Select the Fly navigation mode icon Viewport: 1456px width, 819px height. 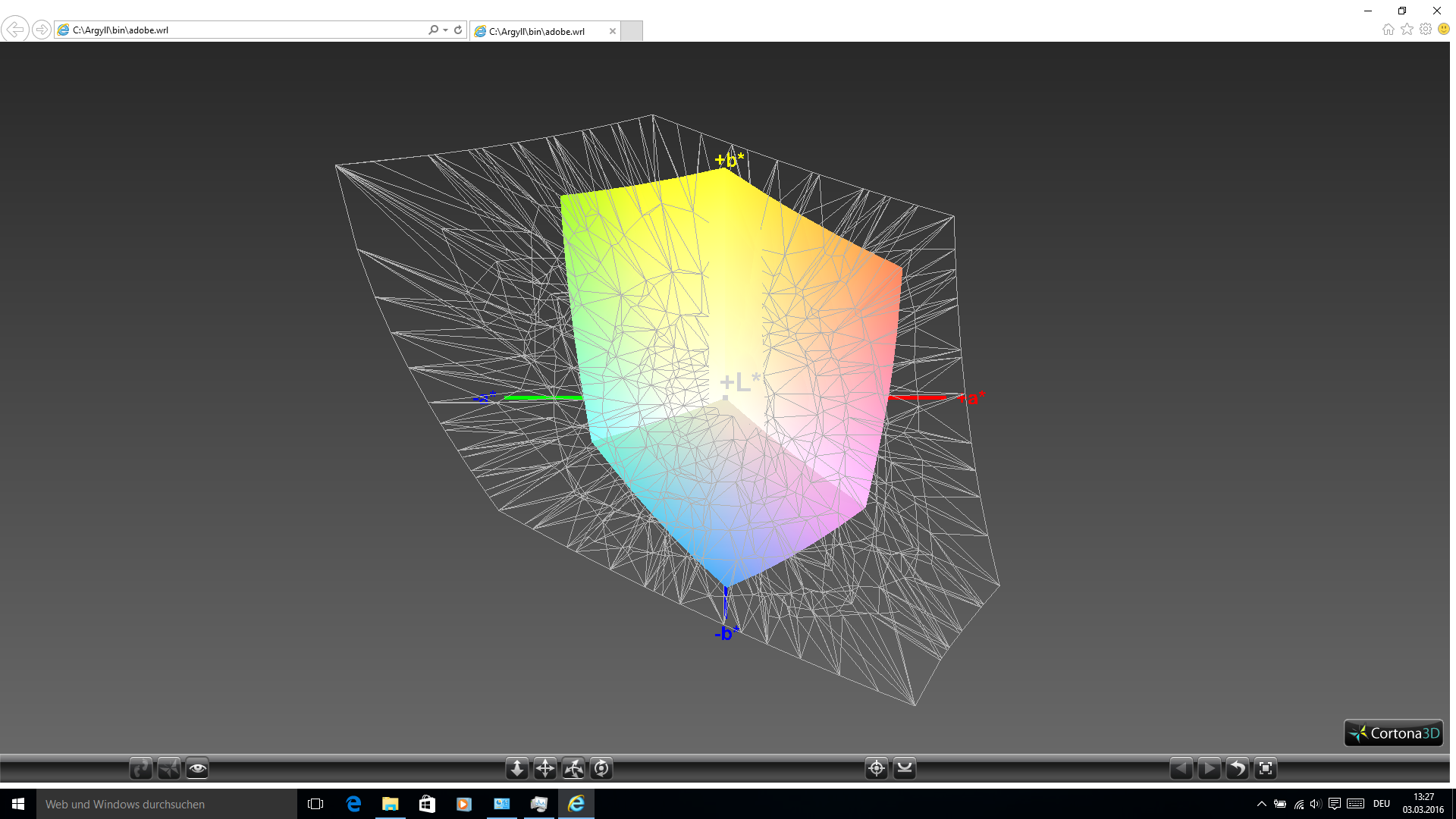click(169, 768)
